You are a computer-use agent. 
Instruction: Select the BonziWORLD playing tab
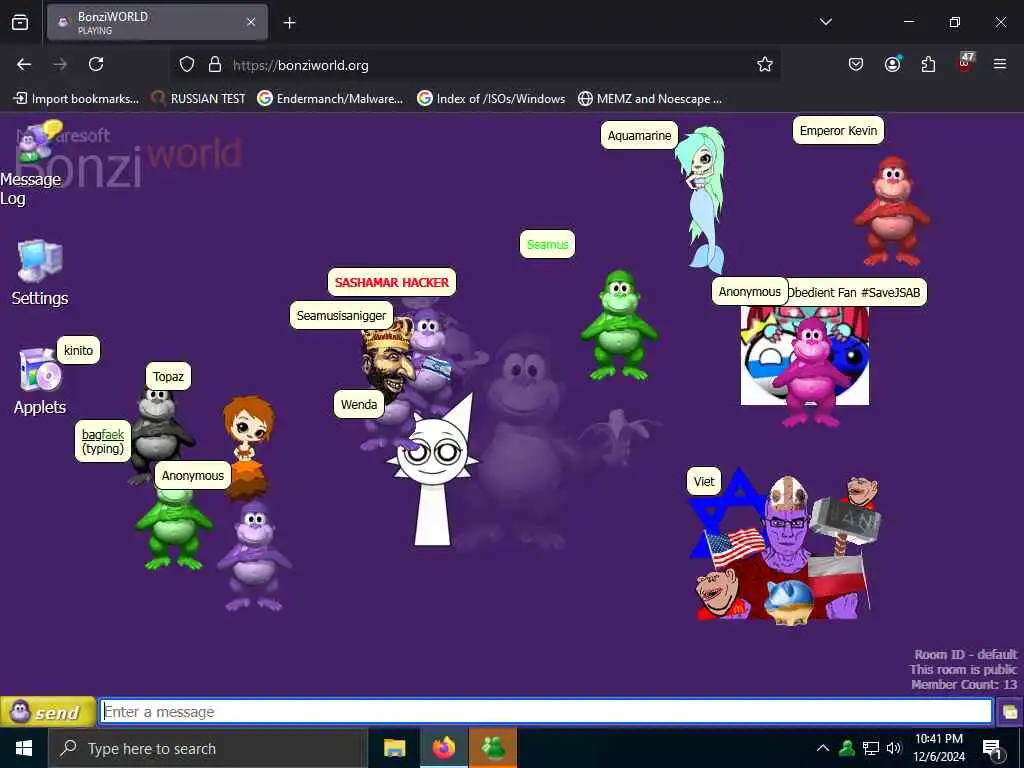point(157,23)
